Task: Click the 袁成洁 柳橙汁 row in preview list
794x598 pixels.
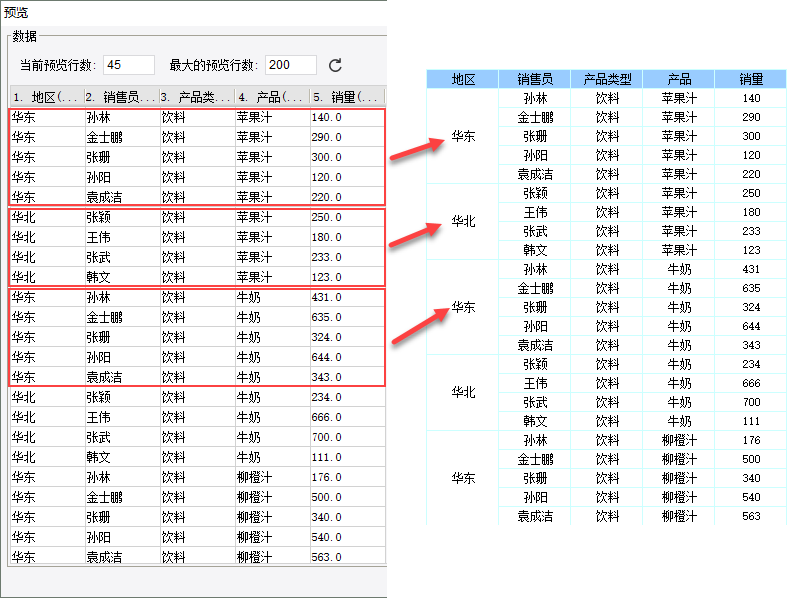Action: pos(197,557)
